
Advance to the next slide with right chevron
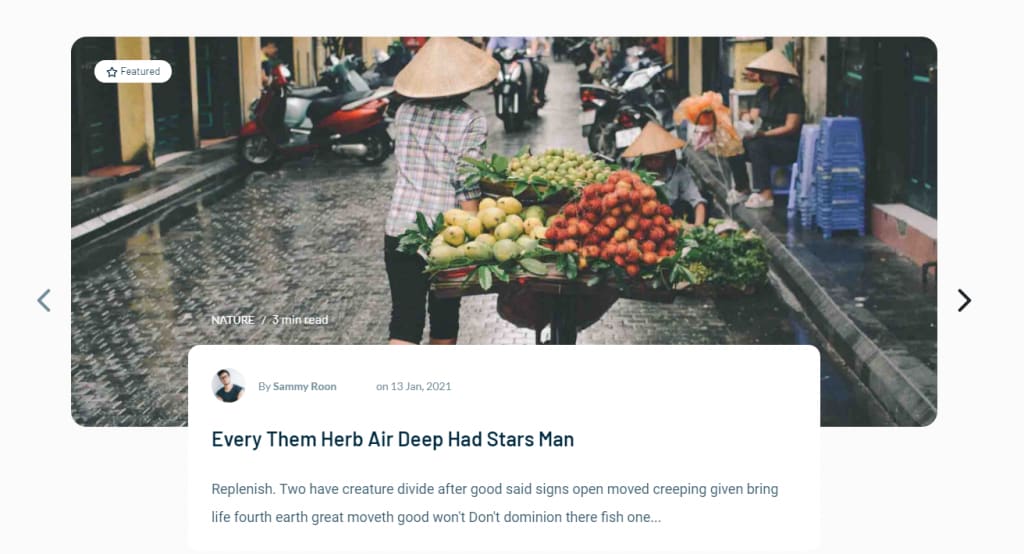[x=964, y=301]
